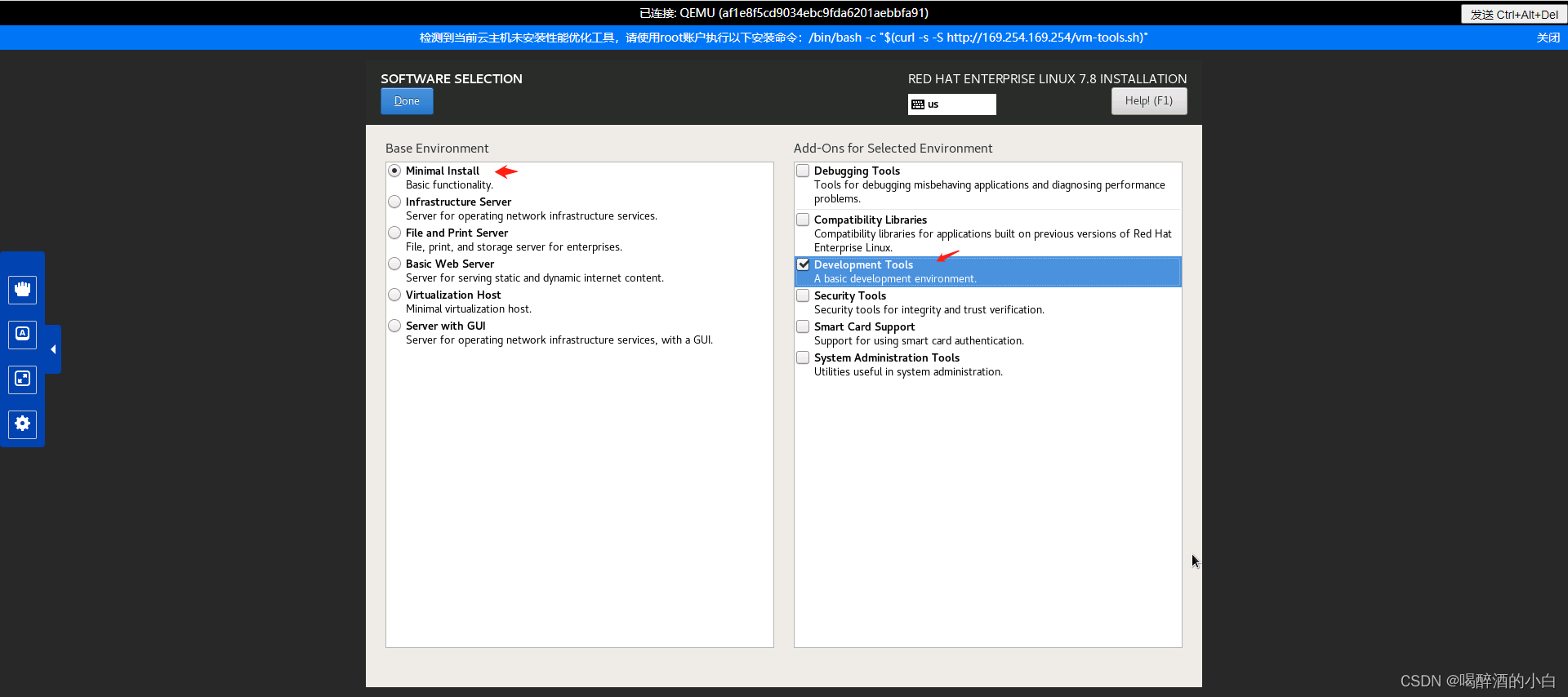Click the keyboard icon beside us layout
This screenshot has height=697, width=1568.
coord(918,104)
